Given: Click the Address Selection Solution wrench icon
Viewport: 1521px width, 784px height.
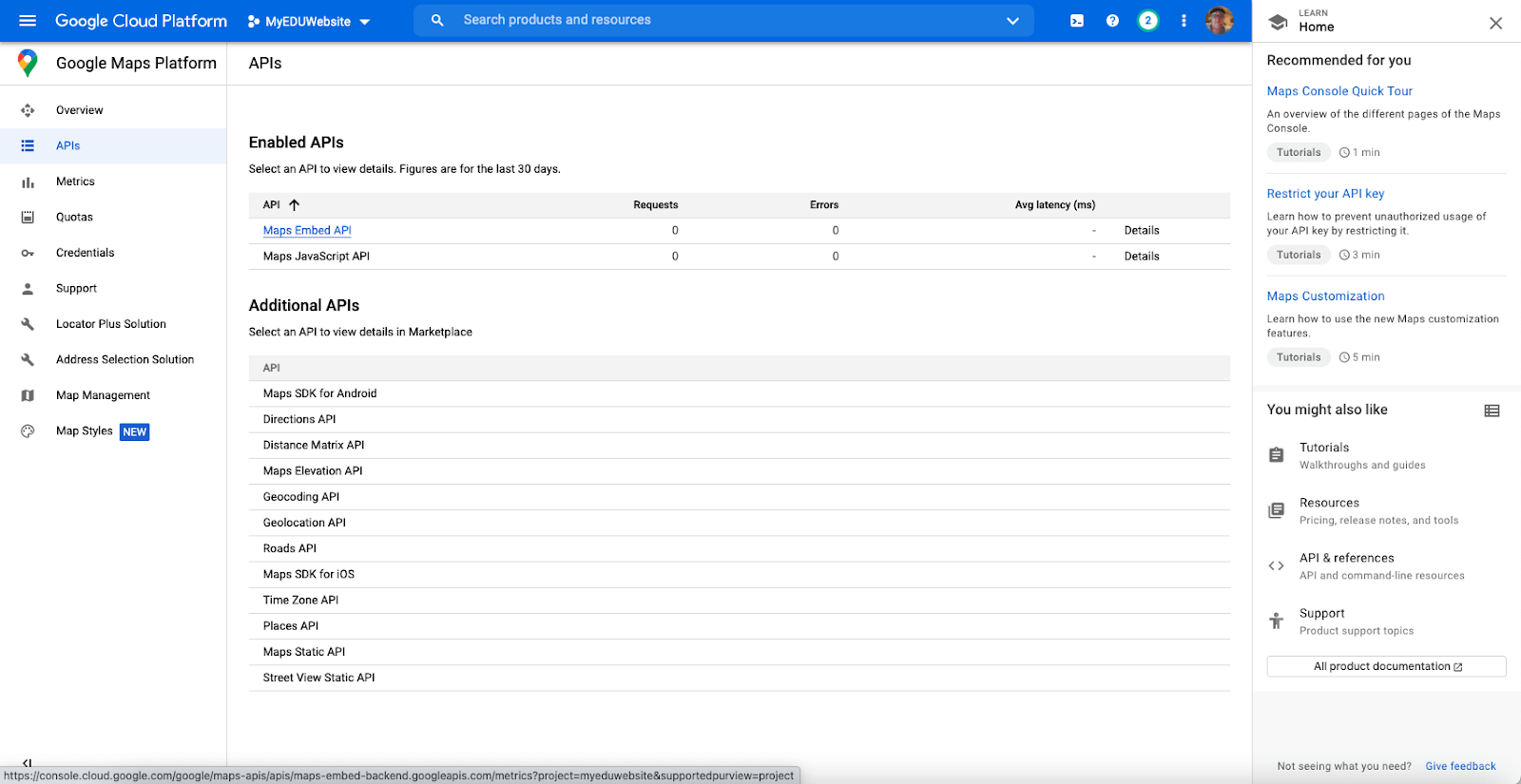Looking at the screenshot, I should 28,359.
